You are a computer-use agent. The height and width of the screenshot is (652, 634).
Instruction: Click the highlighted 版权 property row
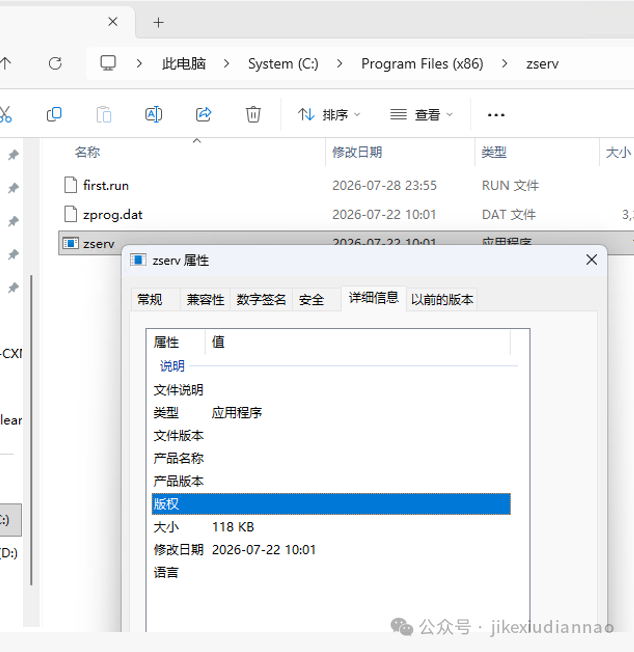pyautogui.click(x=331, y=504)
